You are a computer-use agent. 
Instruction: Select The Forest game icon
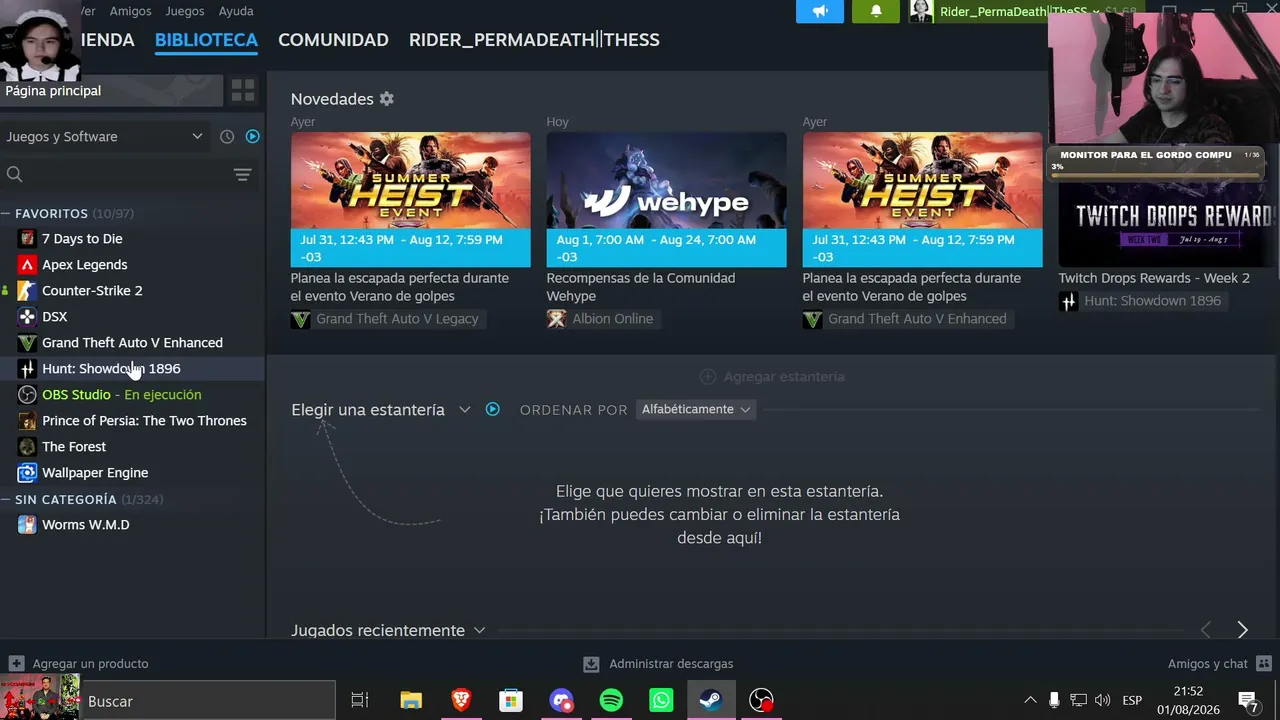[27, 447]
